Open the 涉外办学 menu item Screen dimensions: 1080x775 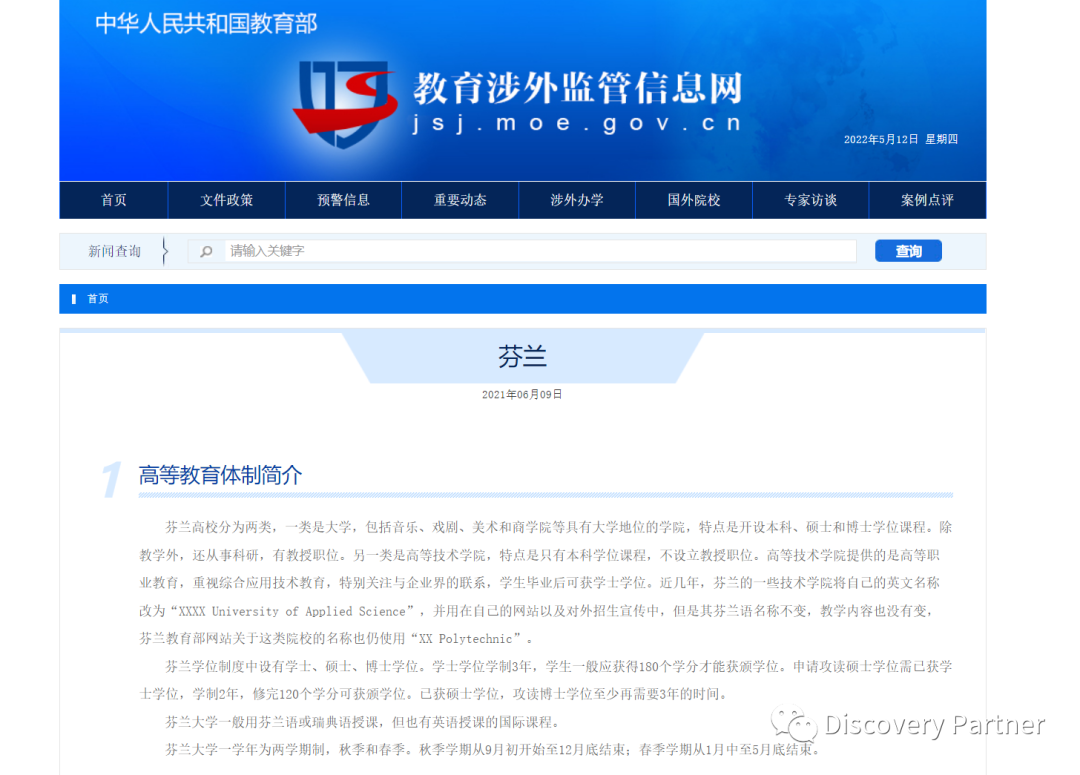(577, 200)
